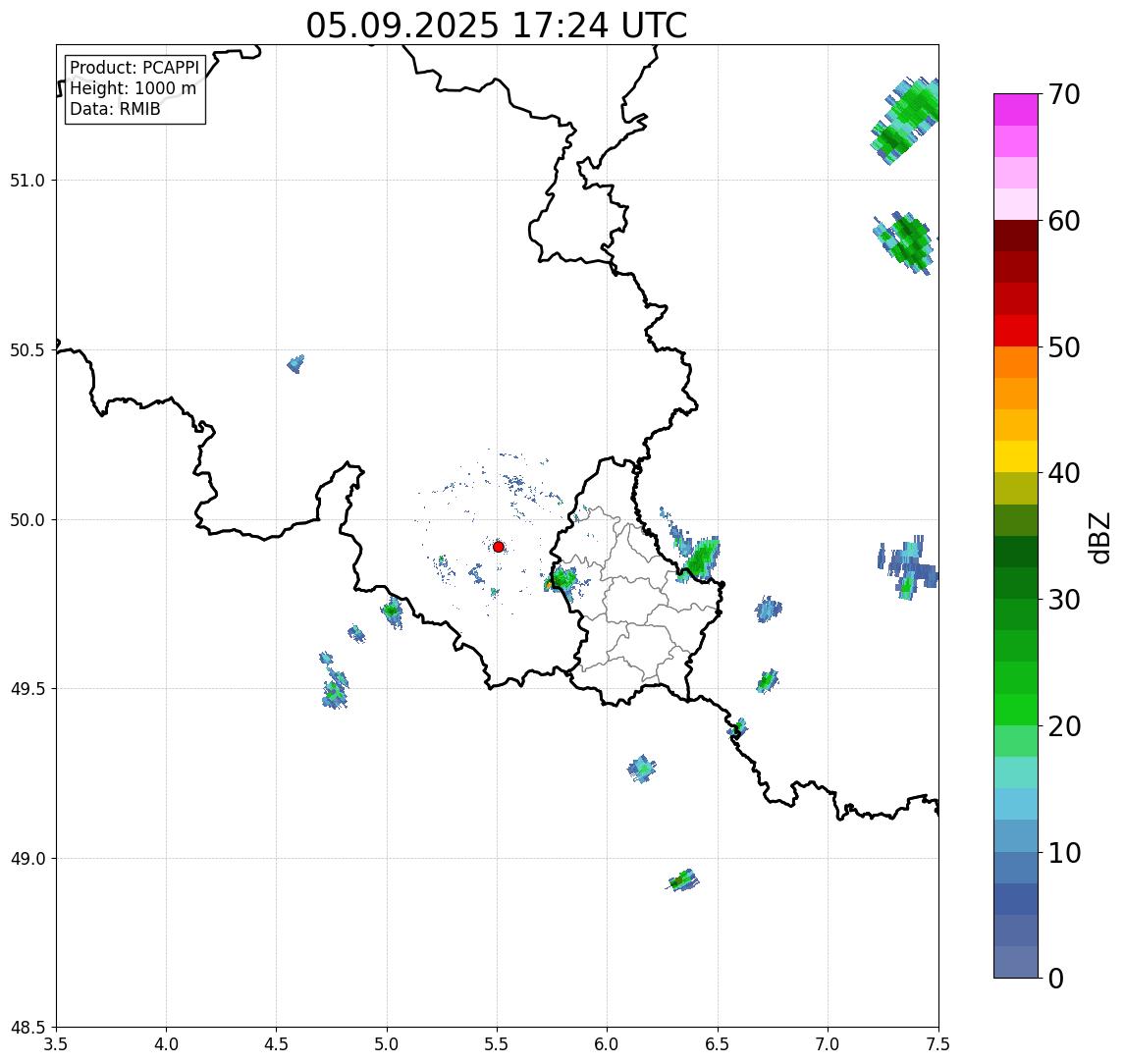
Task: Click the rain cell near 5.0°E 49.73°N
Action: pos(392,612)
